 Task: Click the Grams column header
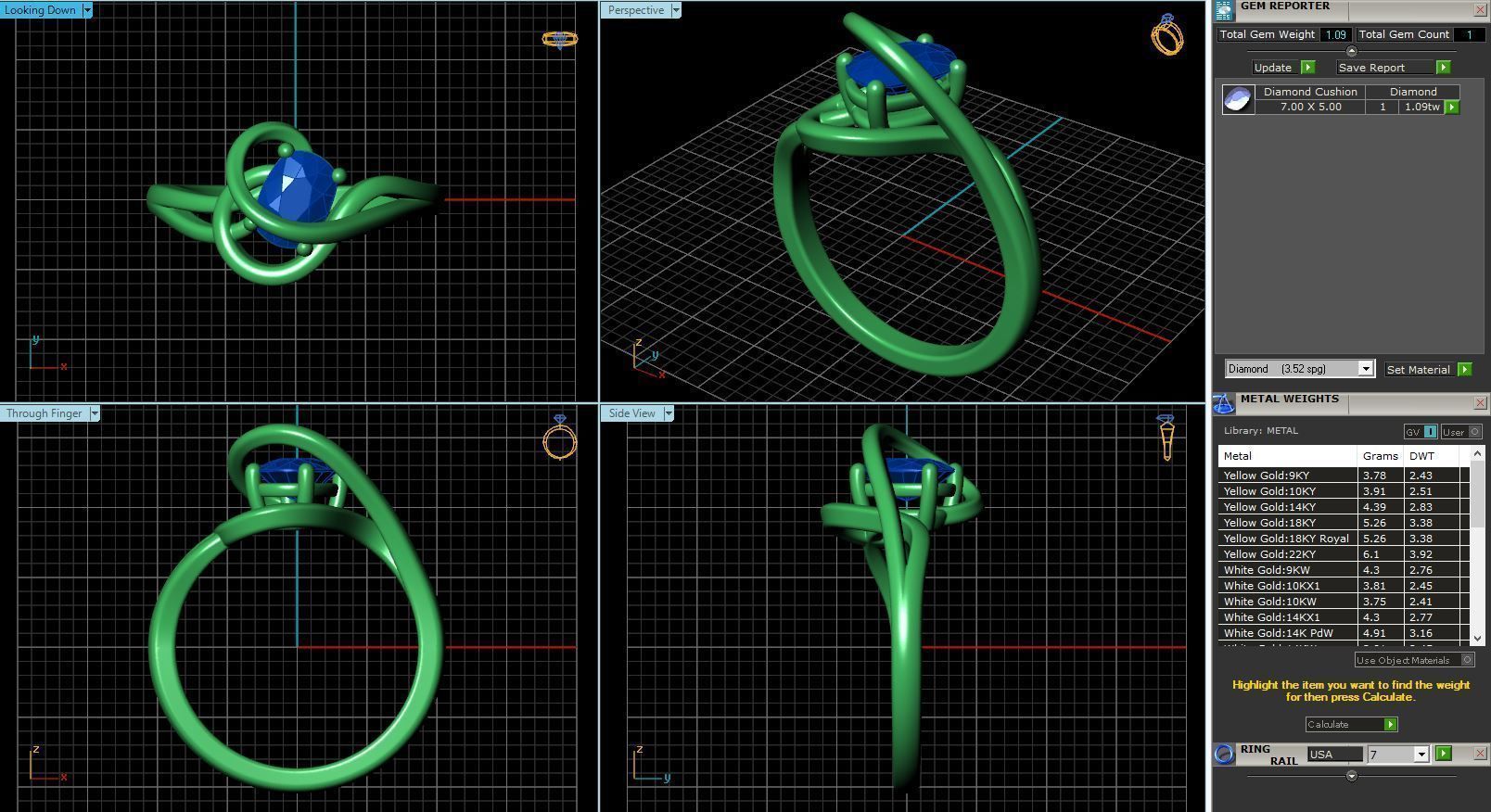click(x=1380, y=456)
